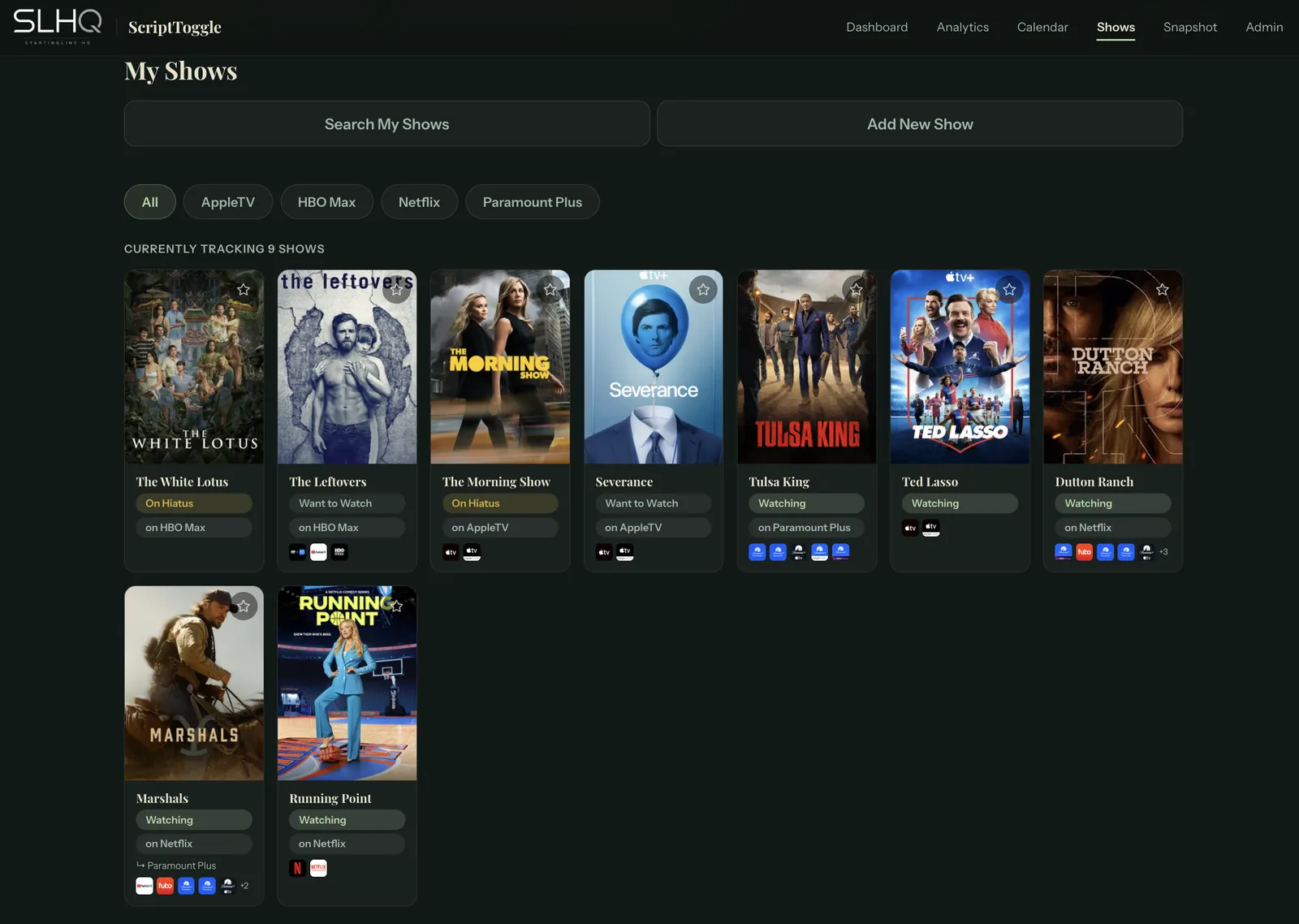Select the dark Apple TV icon on Ted Lasso
Image resolution: width=1299 pixels, height=924 pixels.
point(910,529)
